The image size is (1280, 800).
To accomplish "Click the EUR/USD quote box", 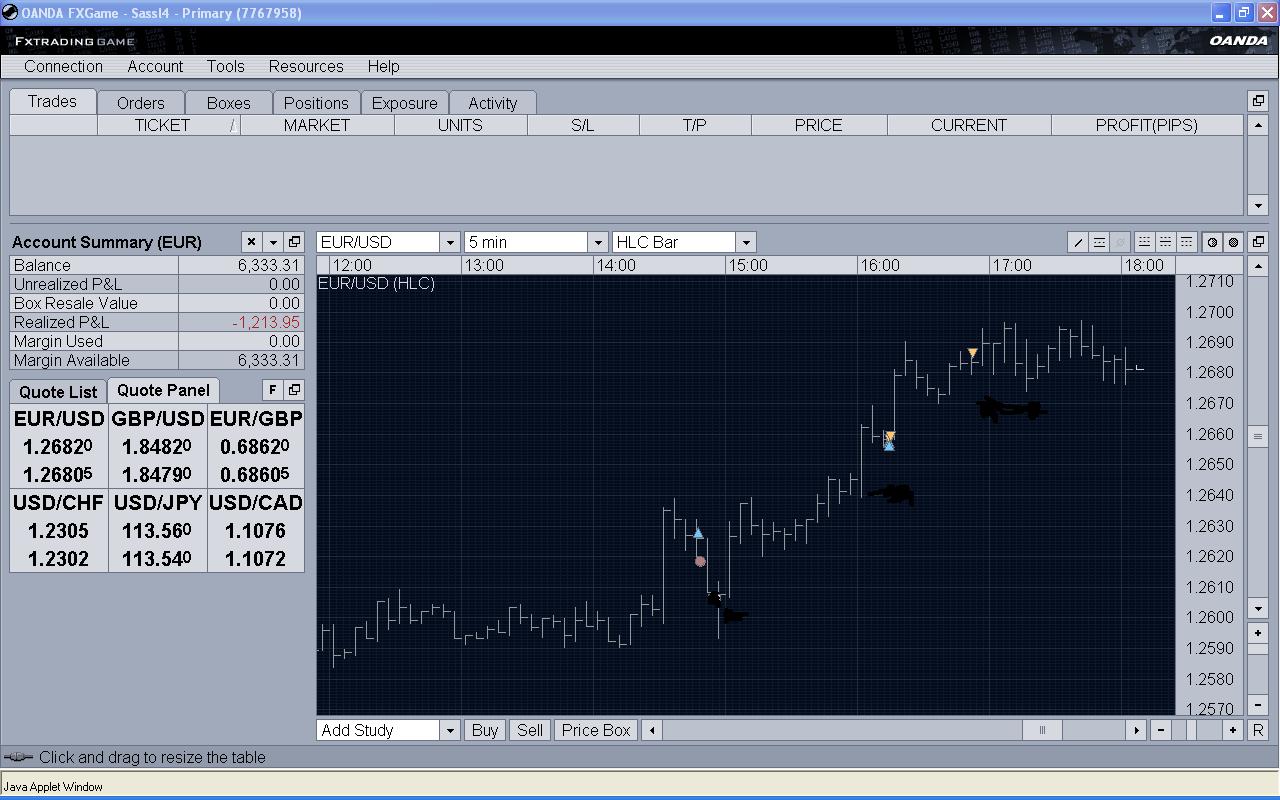I will pyautogui.click(x=59, y=446).
